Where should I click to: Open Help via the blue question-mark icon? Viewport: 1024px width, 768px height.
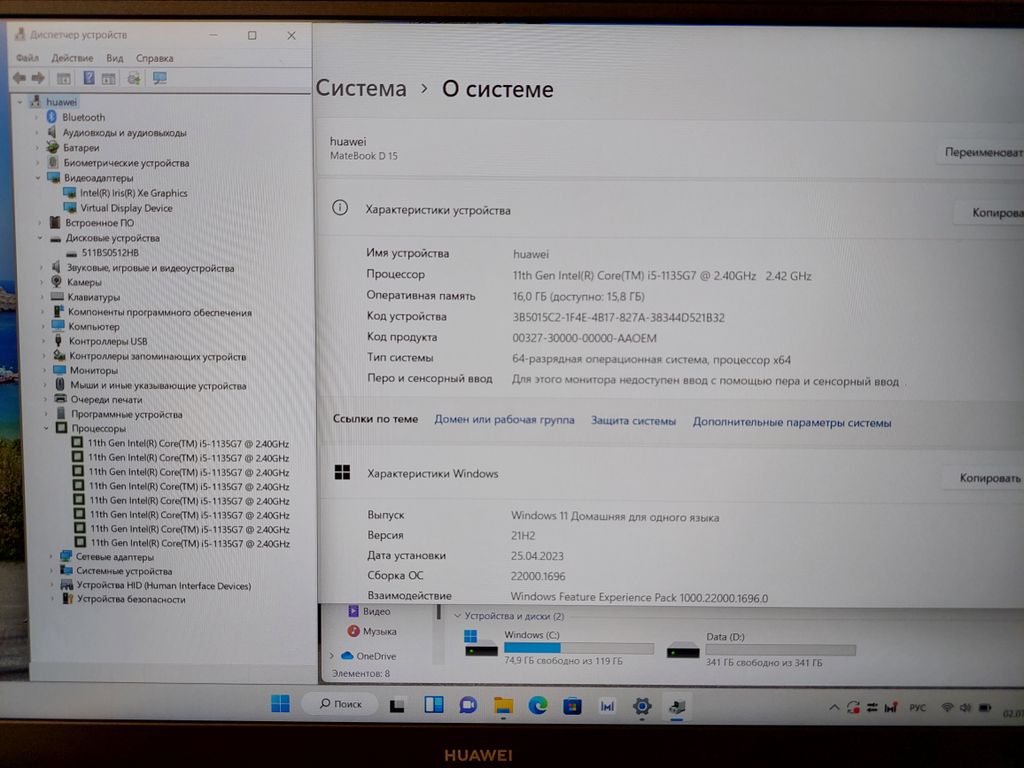coord(89,78)
